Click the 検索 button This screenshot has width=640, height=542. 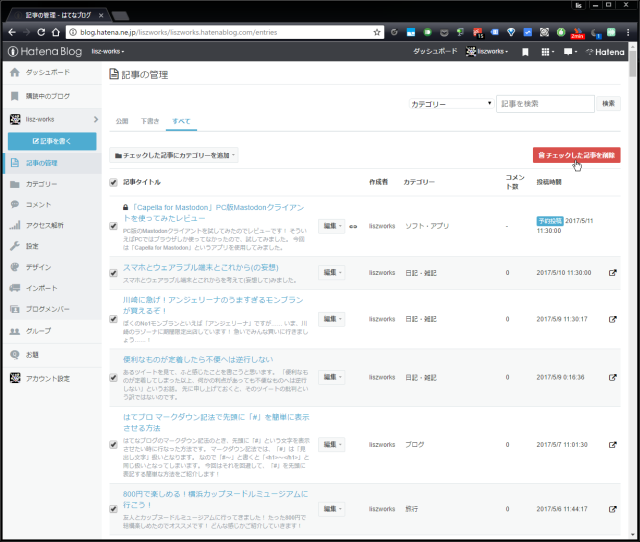coord(608,104)
